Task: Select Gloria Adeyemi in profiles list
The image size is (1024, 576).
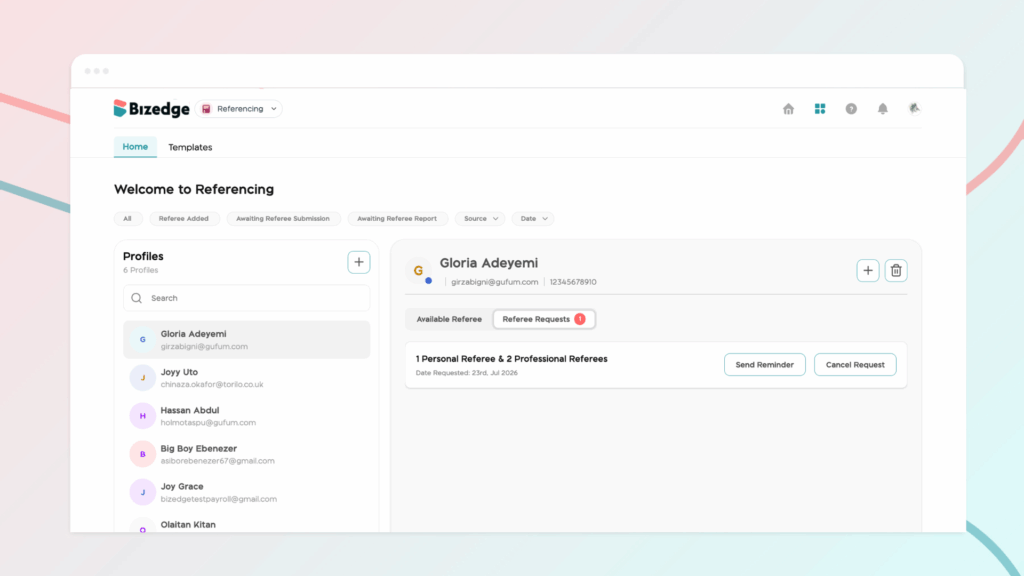Action: [246, 340]
